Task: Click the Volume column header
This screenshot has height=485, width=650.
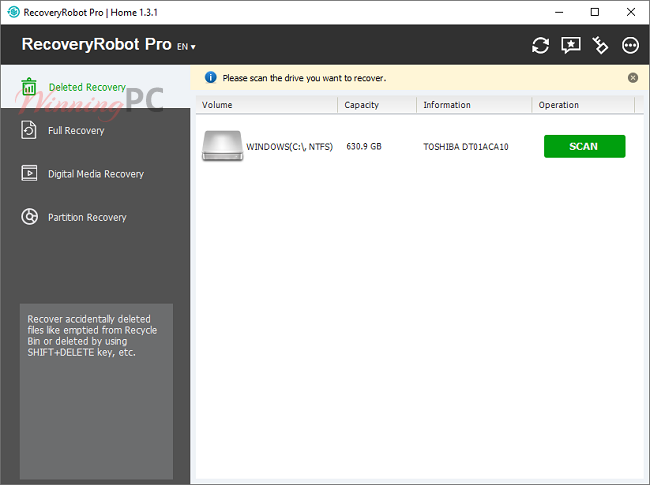Action: pos(267,105)
